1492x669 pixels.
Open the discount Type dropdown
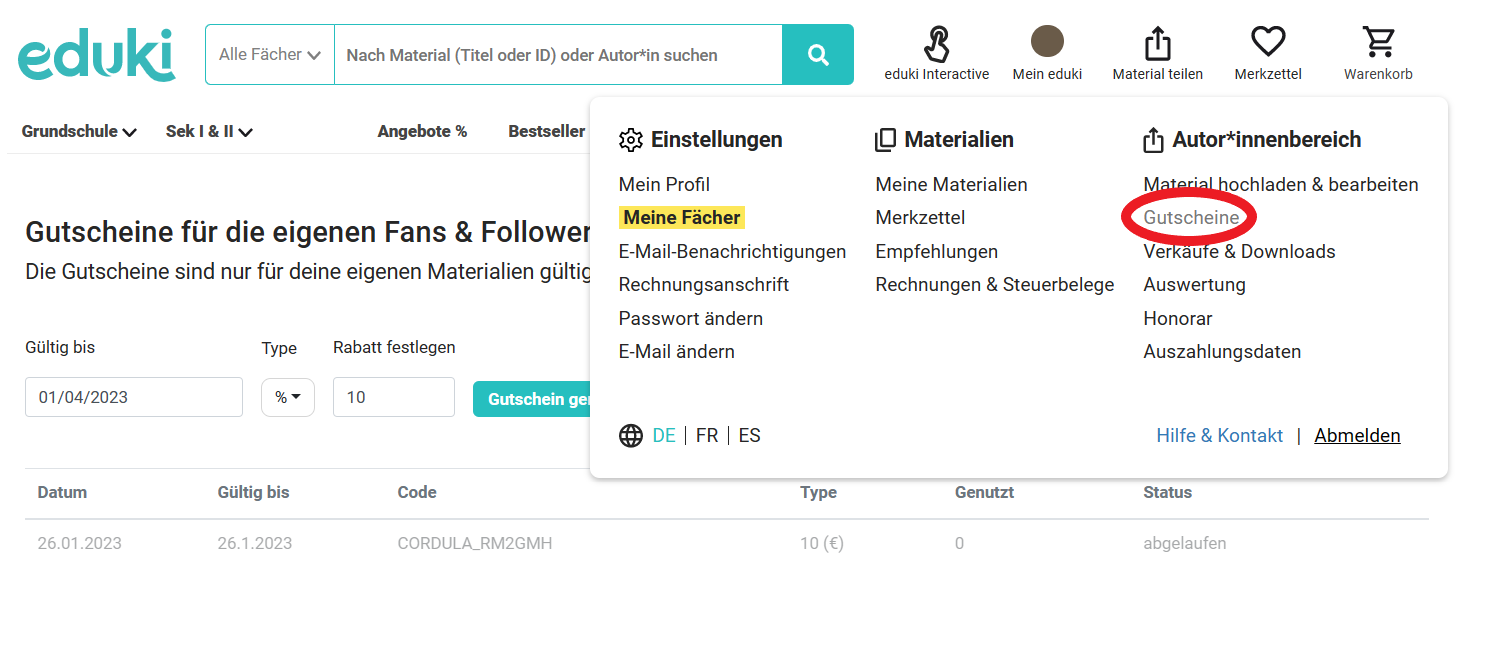tap(287, 397)
